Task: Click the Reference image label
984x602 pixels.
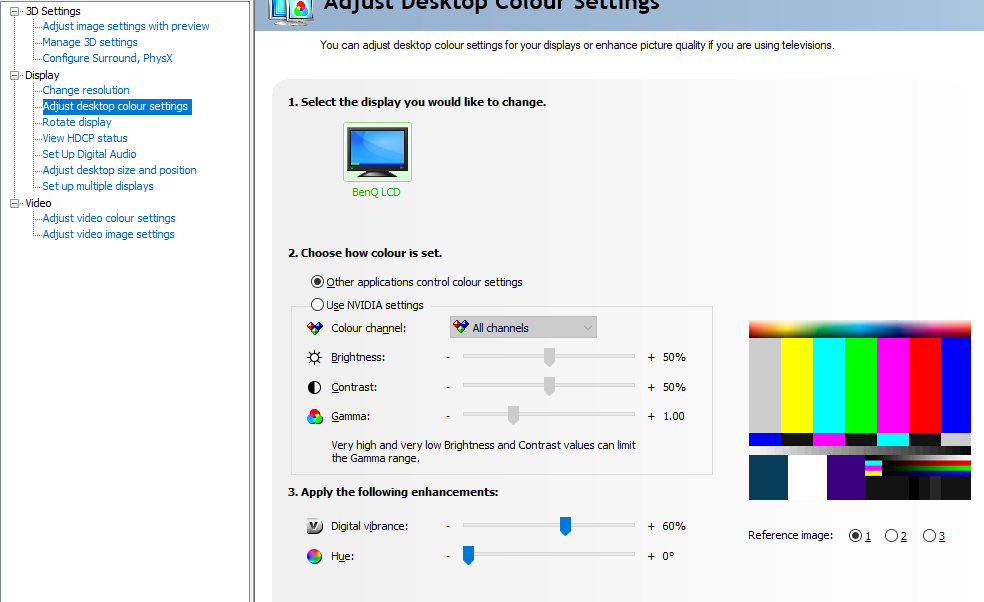Action: coord(791,535)
